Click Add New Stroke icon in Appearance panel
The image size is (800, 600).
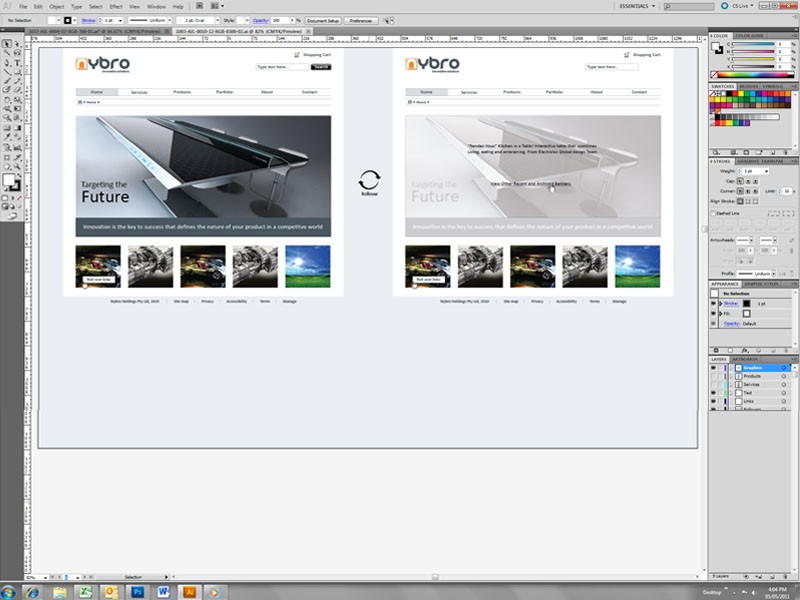716,350
